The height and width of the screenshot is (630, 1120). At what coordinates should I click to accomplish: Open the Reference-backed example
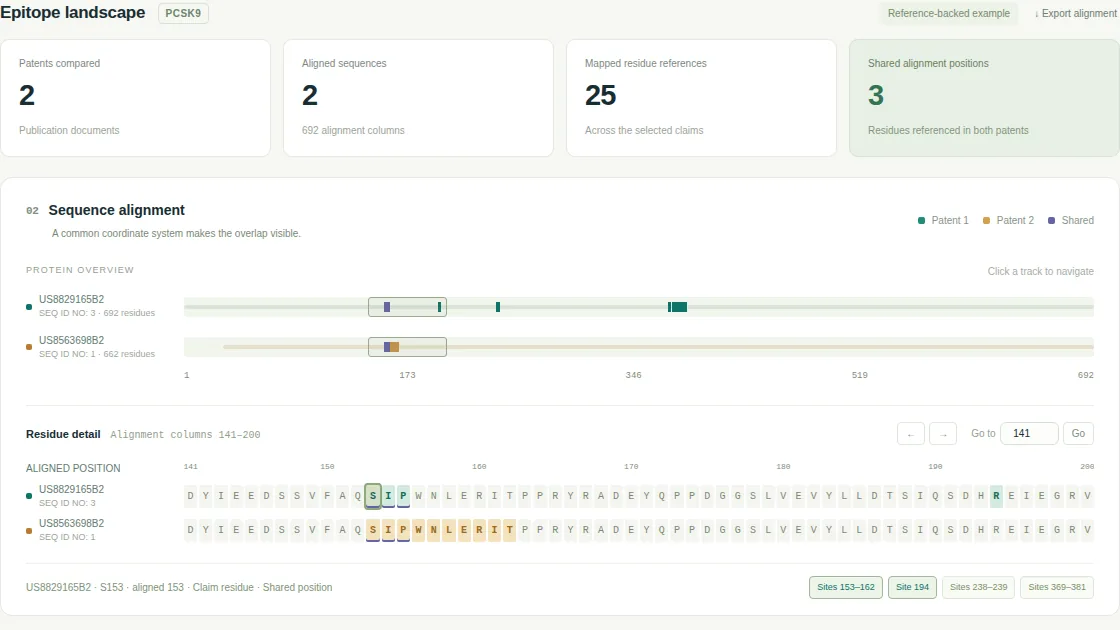tap(949, 14)
